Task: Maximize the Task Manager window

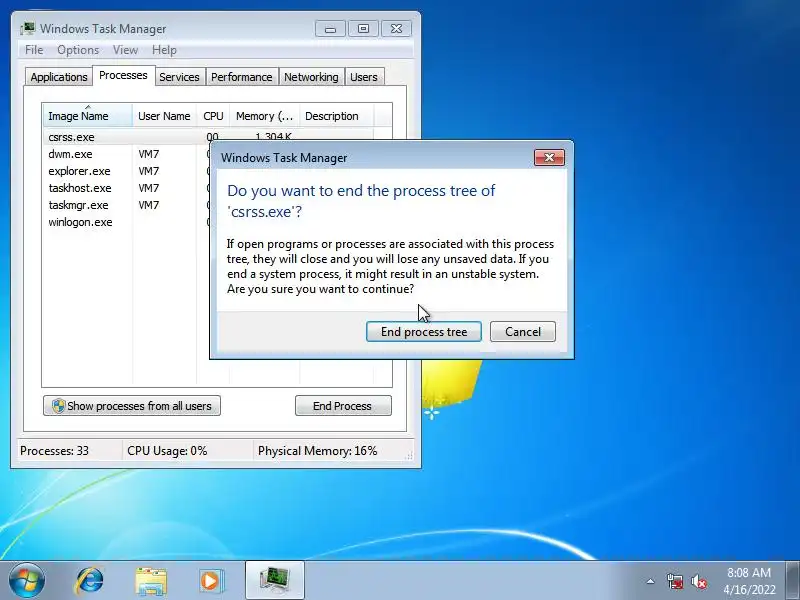Action: [363, 29]
